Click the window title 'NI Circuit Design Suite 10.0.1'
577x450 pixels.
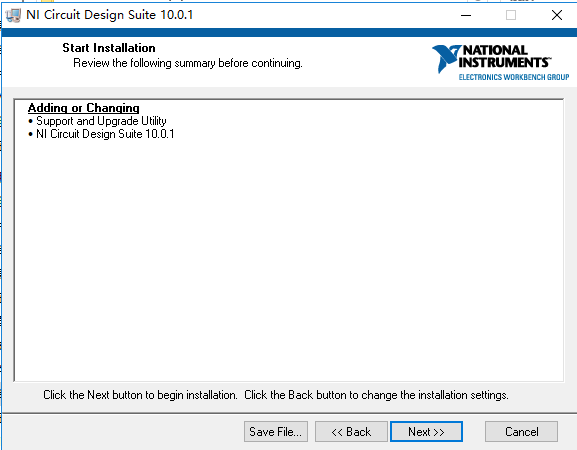pyautogui.click(x=110, y=15)
